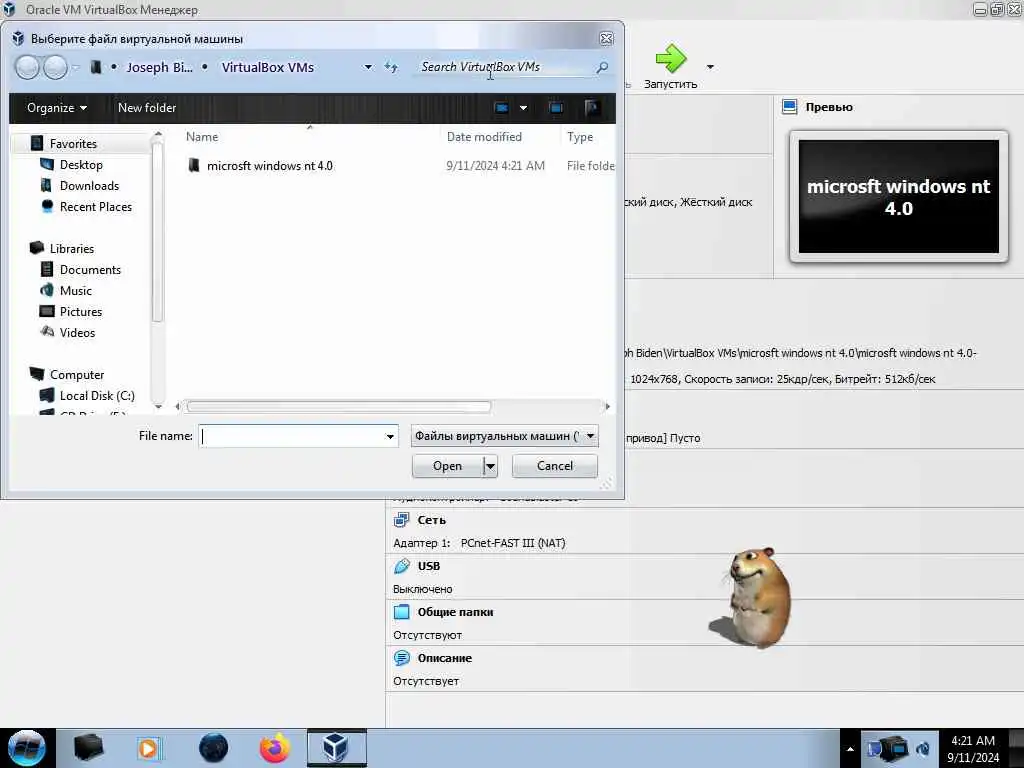Open the Organize menu
Viewport: 1024px width, 768px height.
[x=56, y=108]
